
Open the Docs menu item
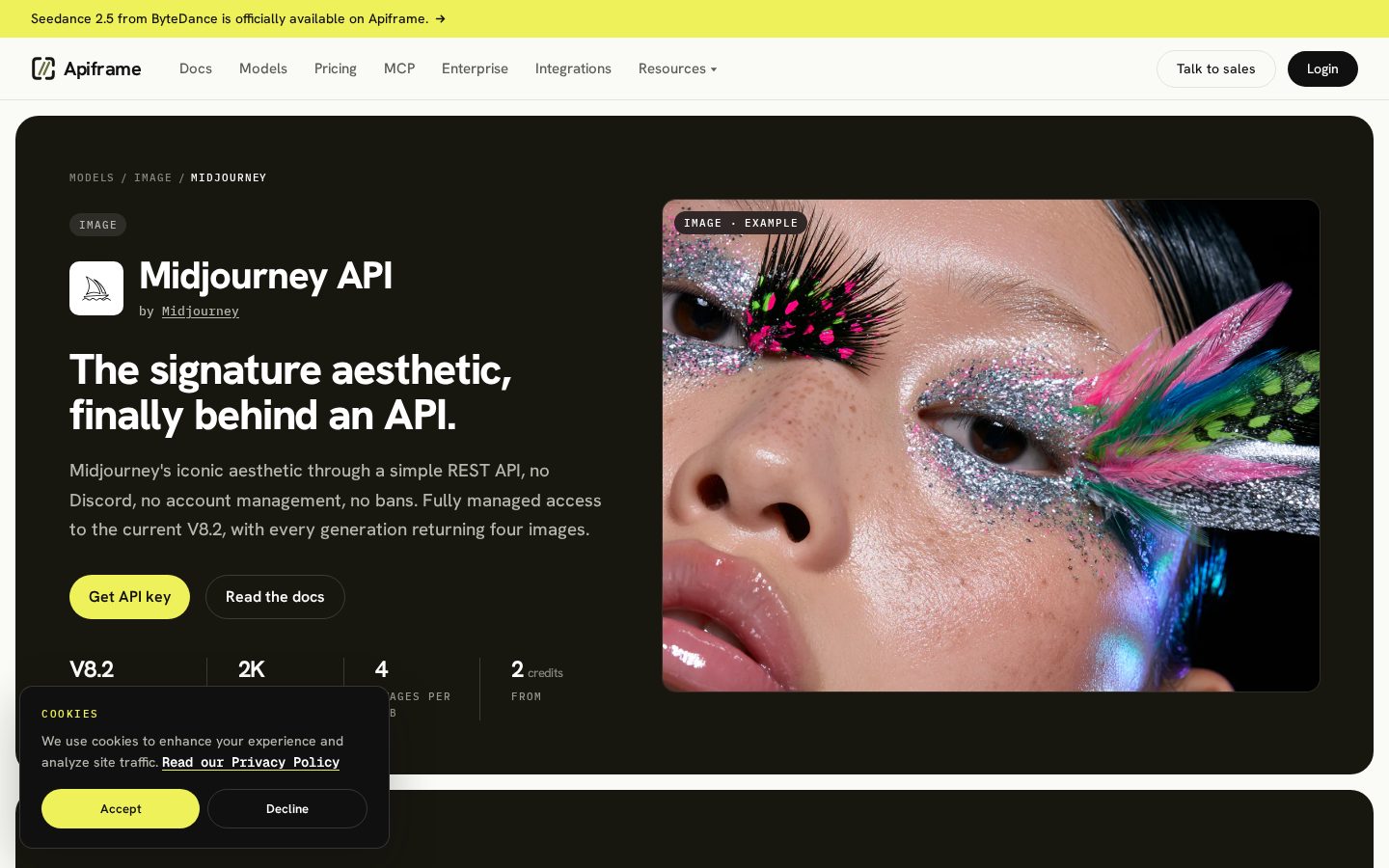pos(196,68)
